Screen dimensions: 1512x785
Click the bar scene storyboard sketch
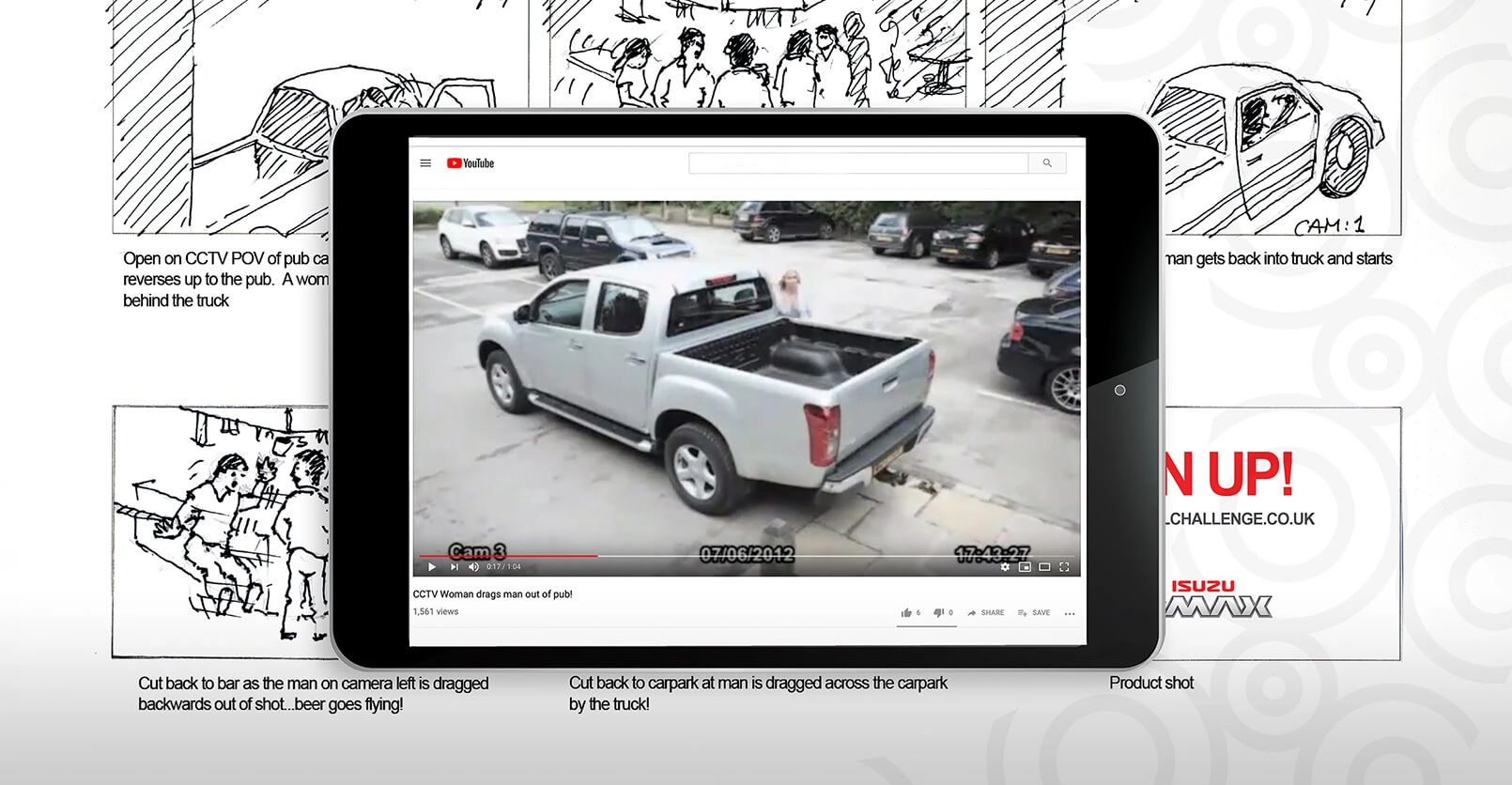(x=222, y=531)
